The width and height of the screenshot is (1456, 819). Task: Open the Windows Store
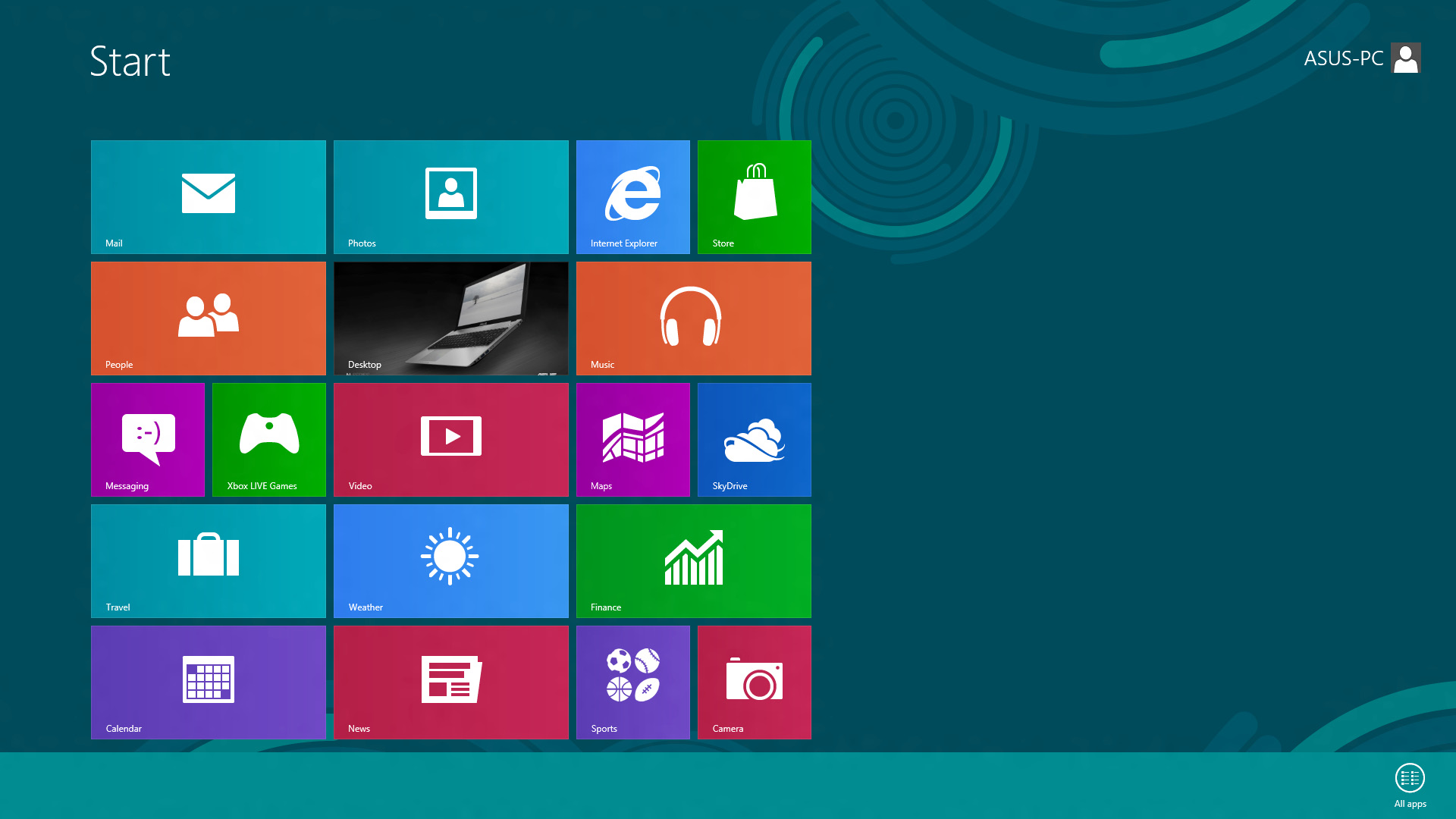click(x=755, y=196)
